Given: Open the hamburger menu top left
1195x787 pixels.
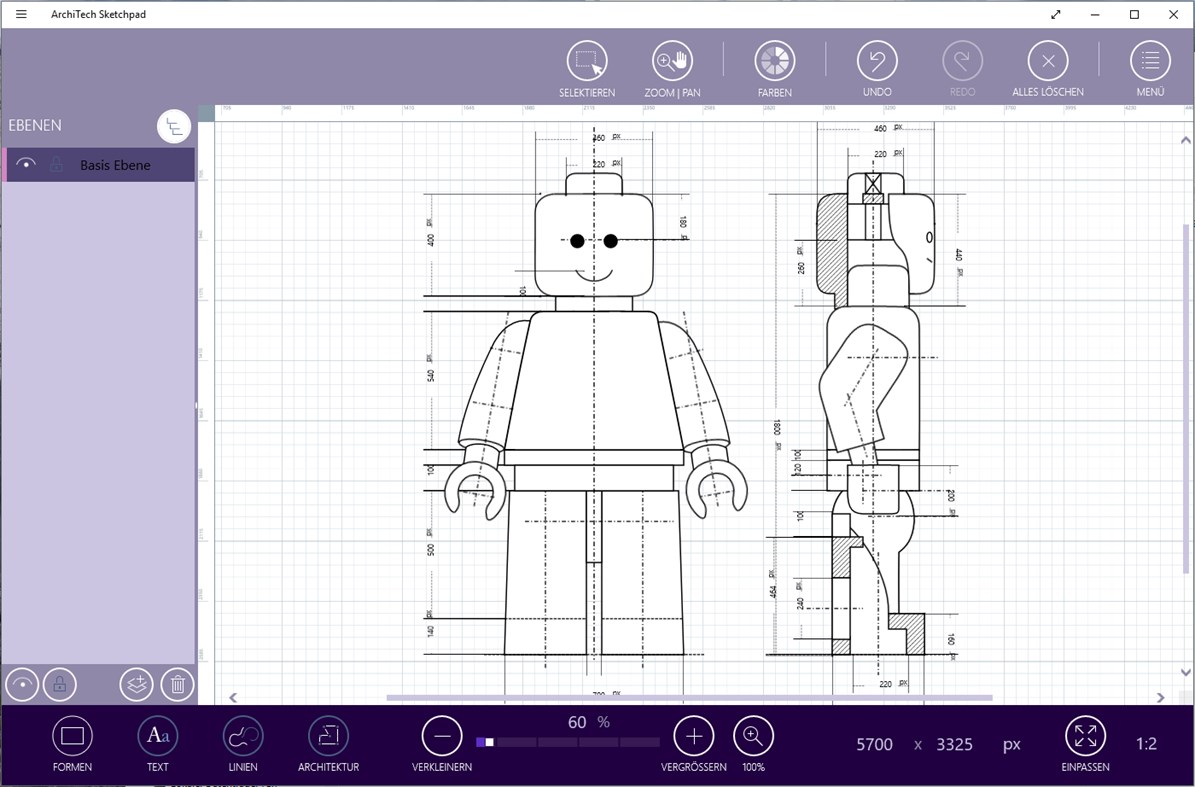Looking at the screenshot, I should (20, 14).
